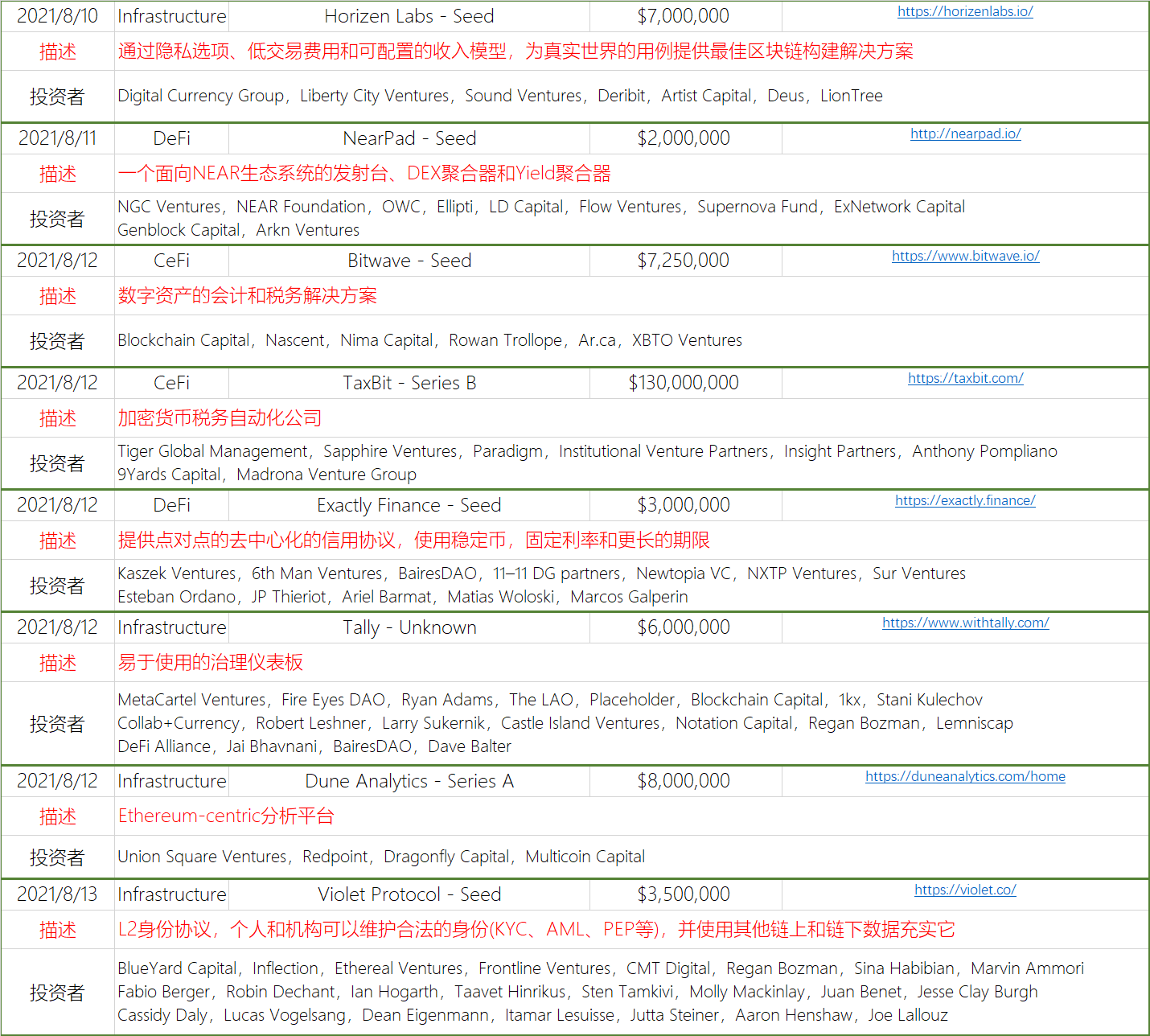Click the '加密货币税务自动化公司' description

pos(220,418)
